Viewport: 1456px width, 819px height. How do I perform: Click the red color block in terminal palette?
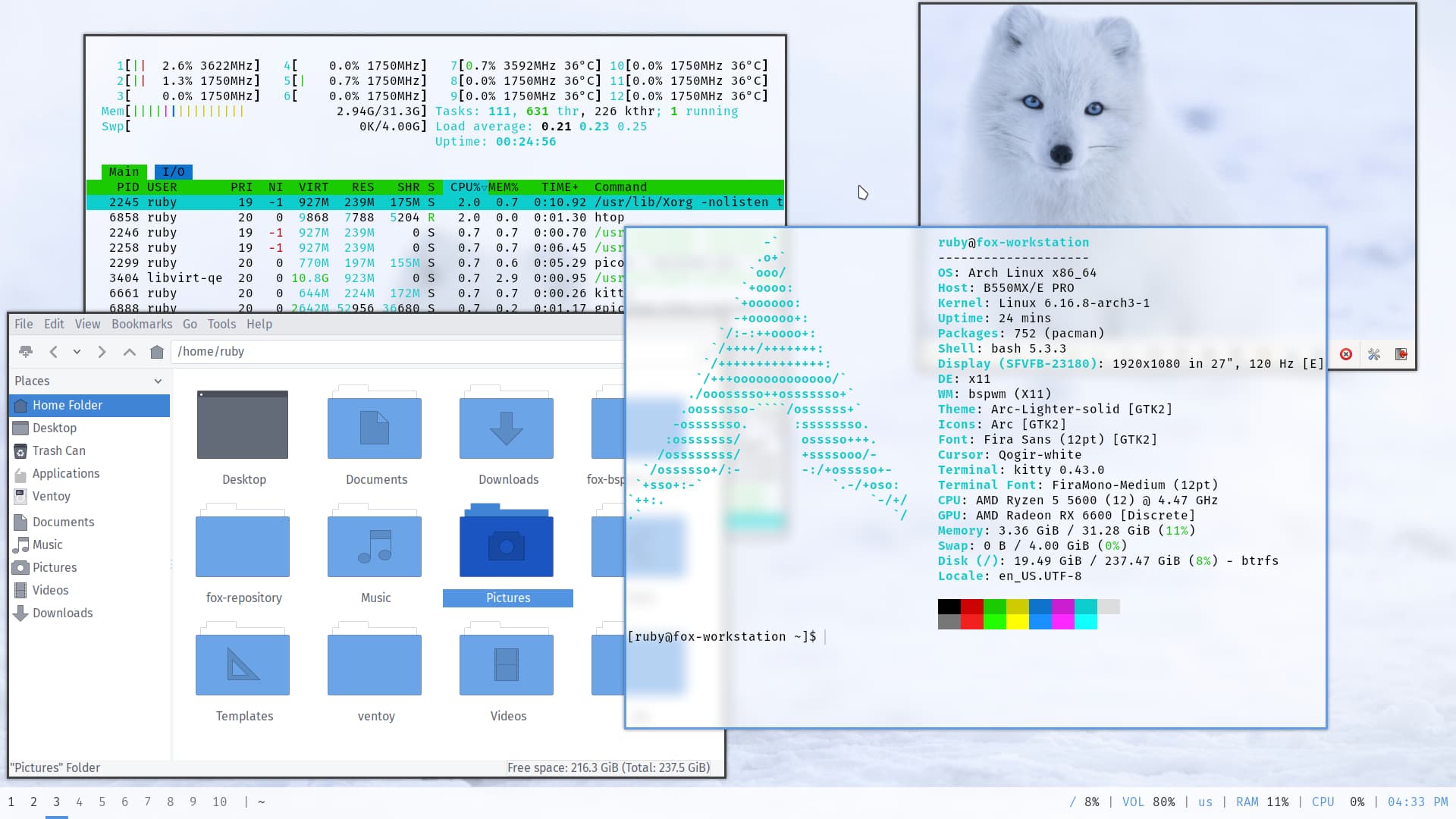(971, 607)
